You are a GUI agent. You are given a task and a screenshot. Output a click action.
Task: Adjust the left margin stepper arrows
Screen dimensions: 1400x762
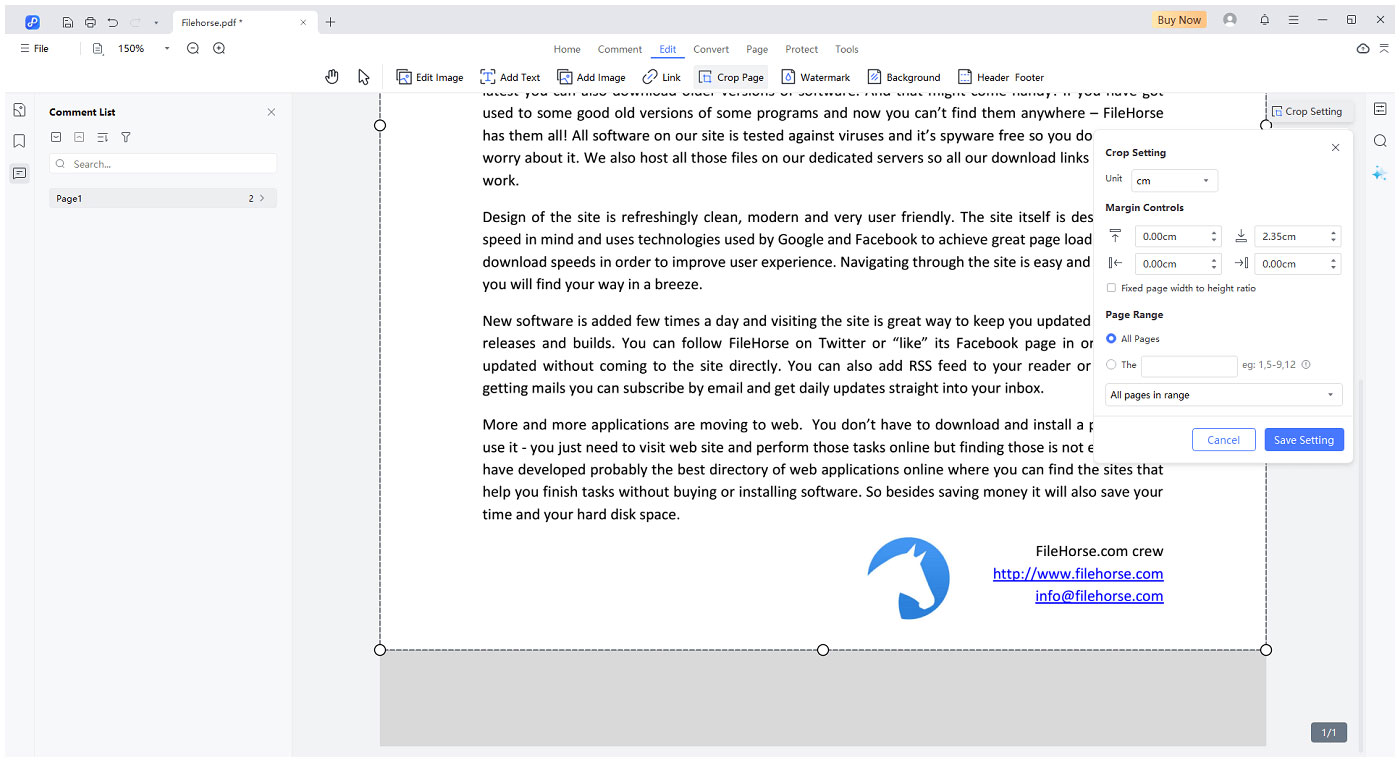pos(1214,264)
